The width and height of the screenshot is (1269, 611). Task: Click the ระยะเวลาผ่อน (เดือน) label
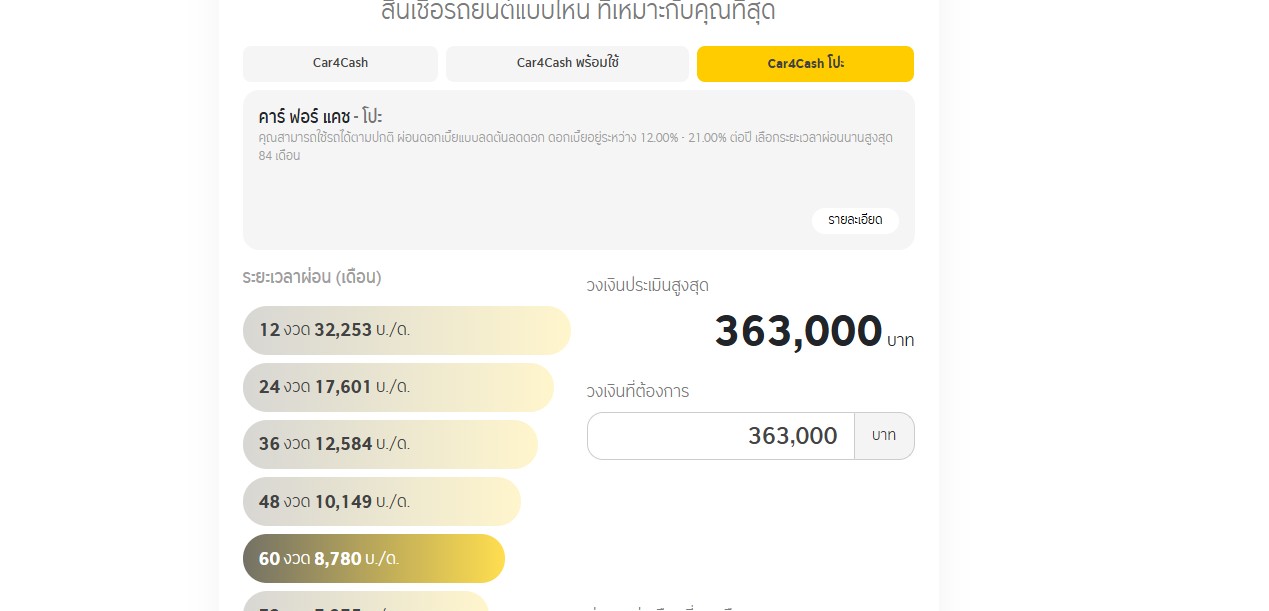pos(311,277)
